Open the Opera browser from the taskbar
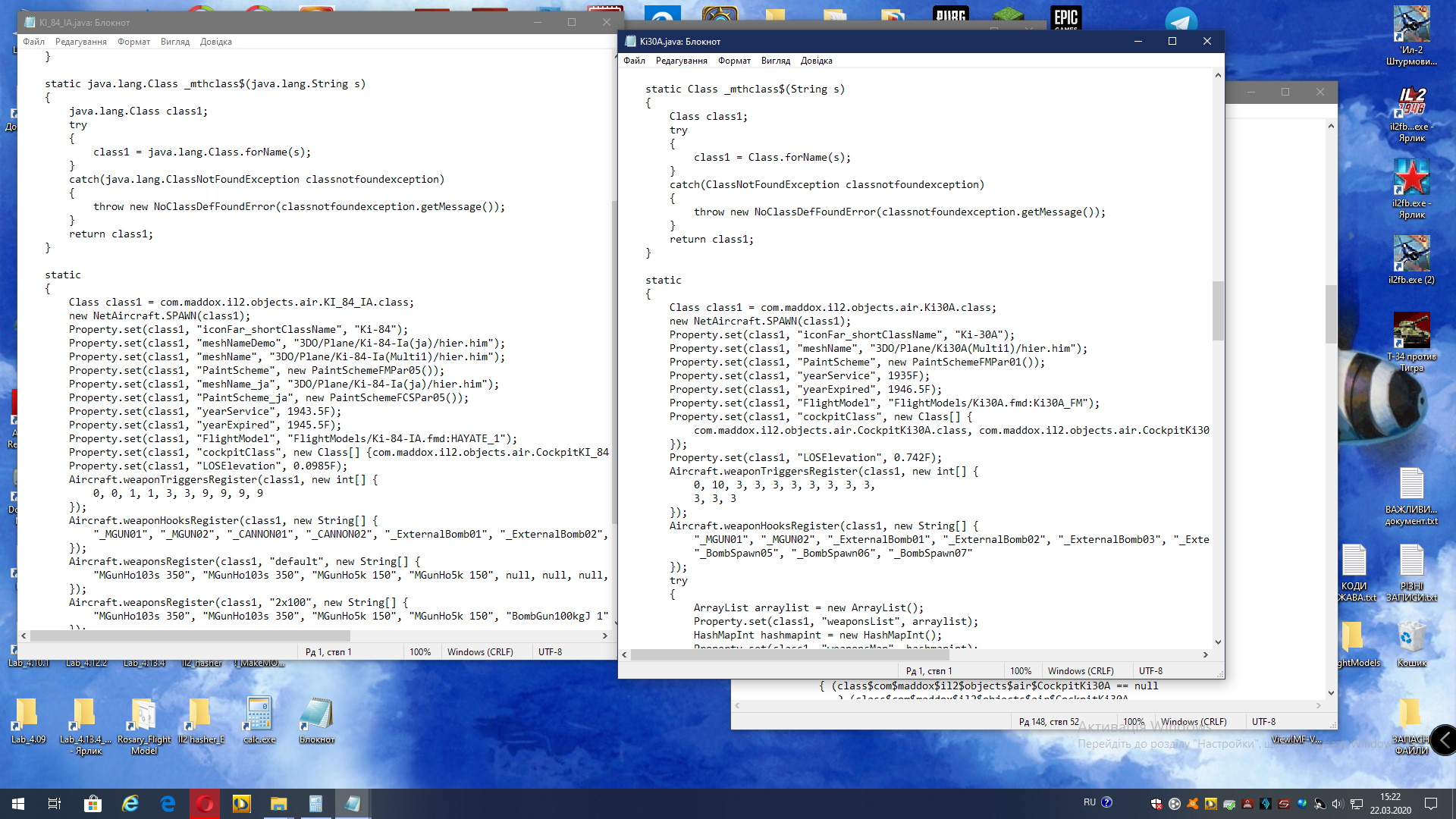 (205, 804)
